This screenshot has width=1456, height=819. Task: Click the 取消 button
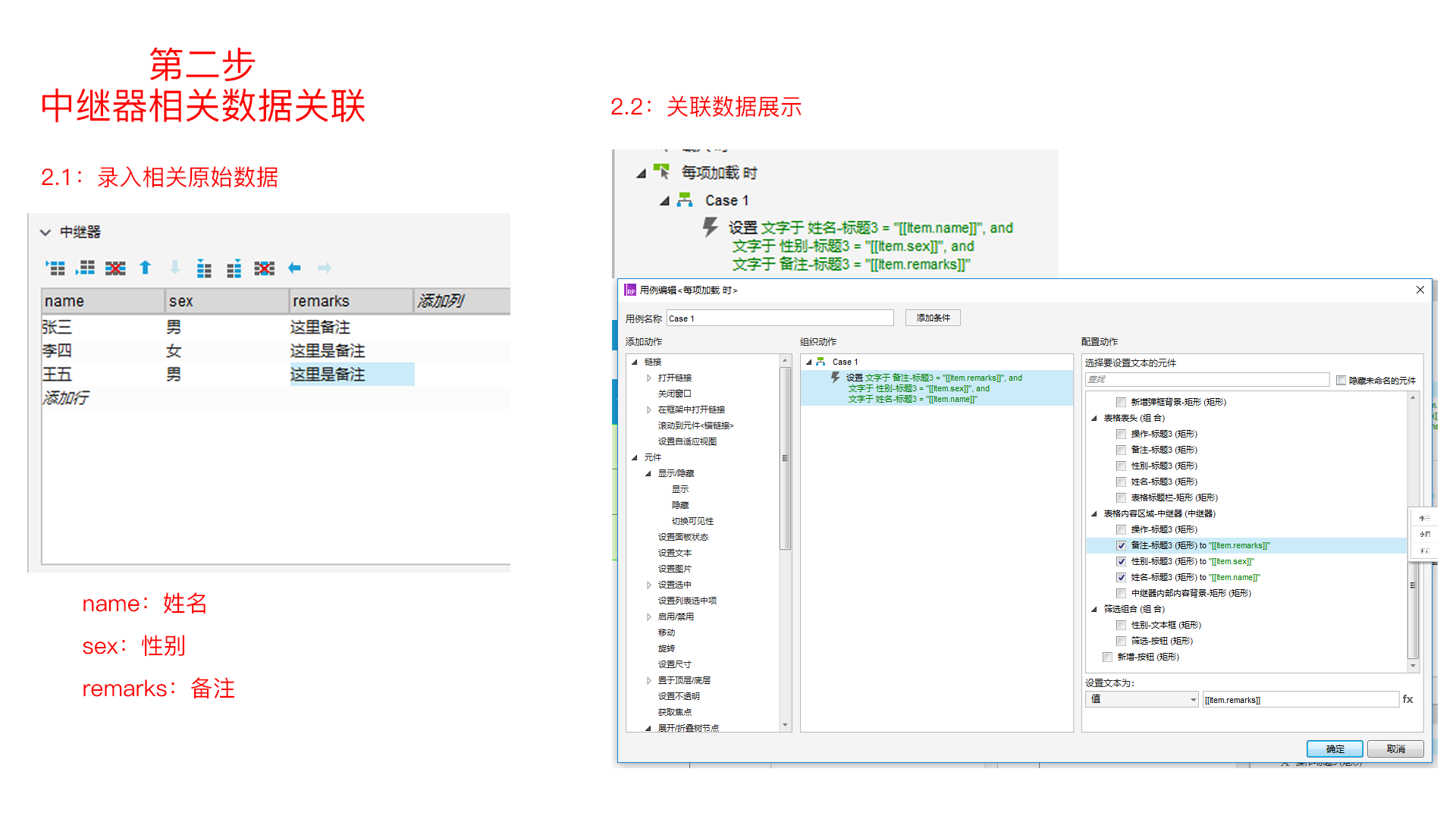pos(1395,748)
